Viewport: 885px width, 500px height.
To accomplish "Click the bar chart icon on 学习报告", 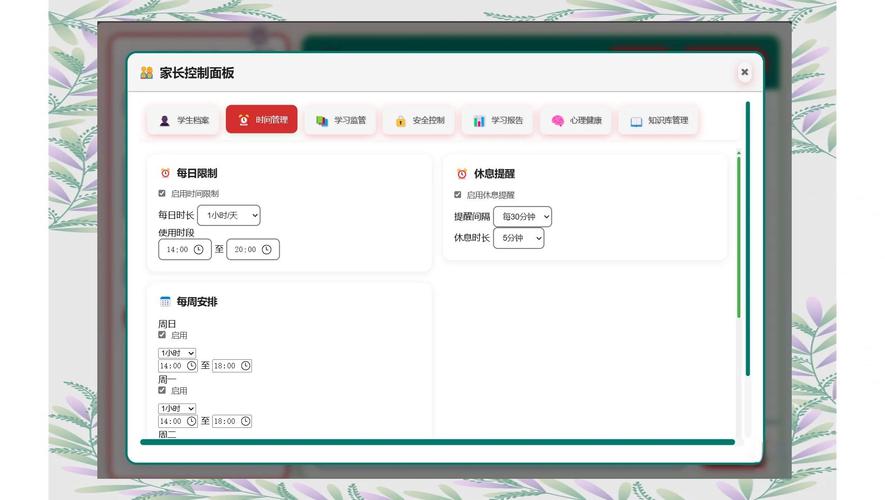I will click(x=479, y=121).
